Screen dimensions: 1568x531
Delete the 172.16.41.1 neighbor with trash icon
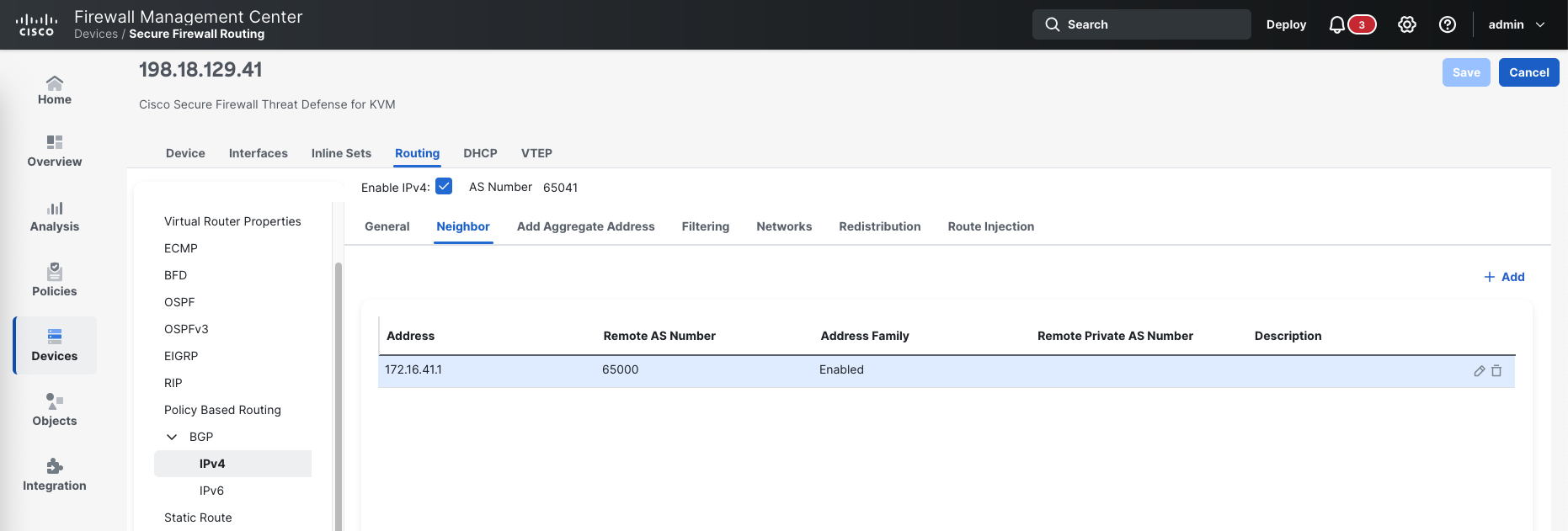point(1496,371)
